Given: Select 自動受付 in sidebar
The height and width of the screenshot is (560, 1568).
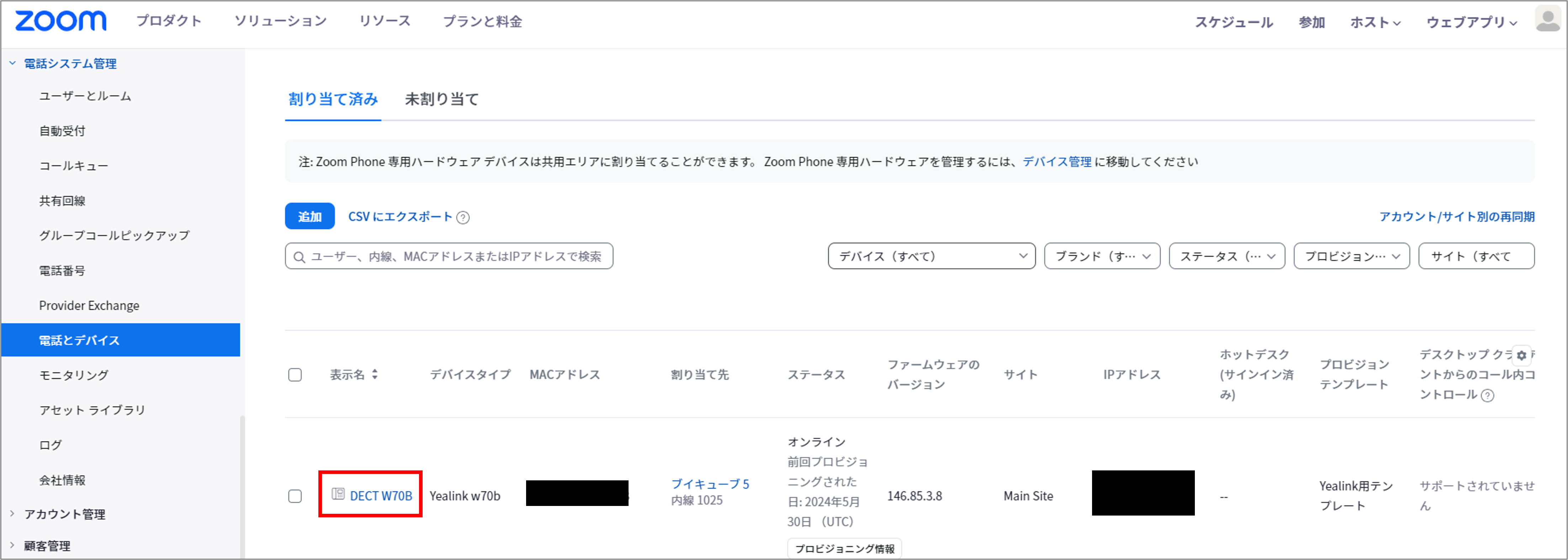Looking at the screenshot, I should tap(62, 131).
